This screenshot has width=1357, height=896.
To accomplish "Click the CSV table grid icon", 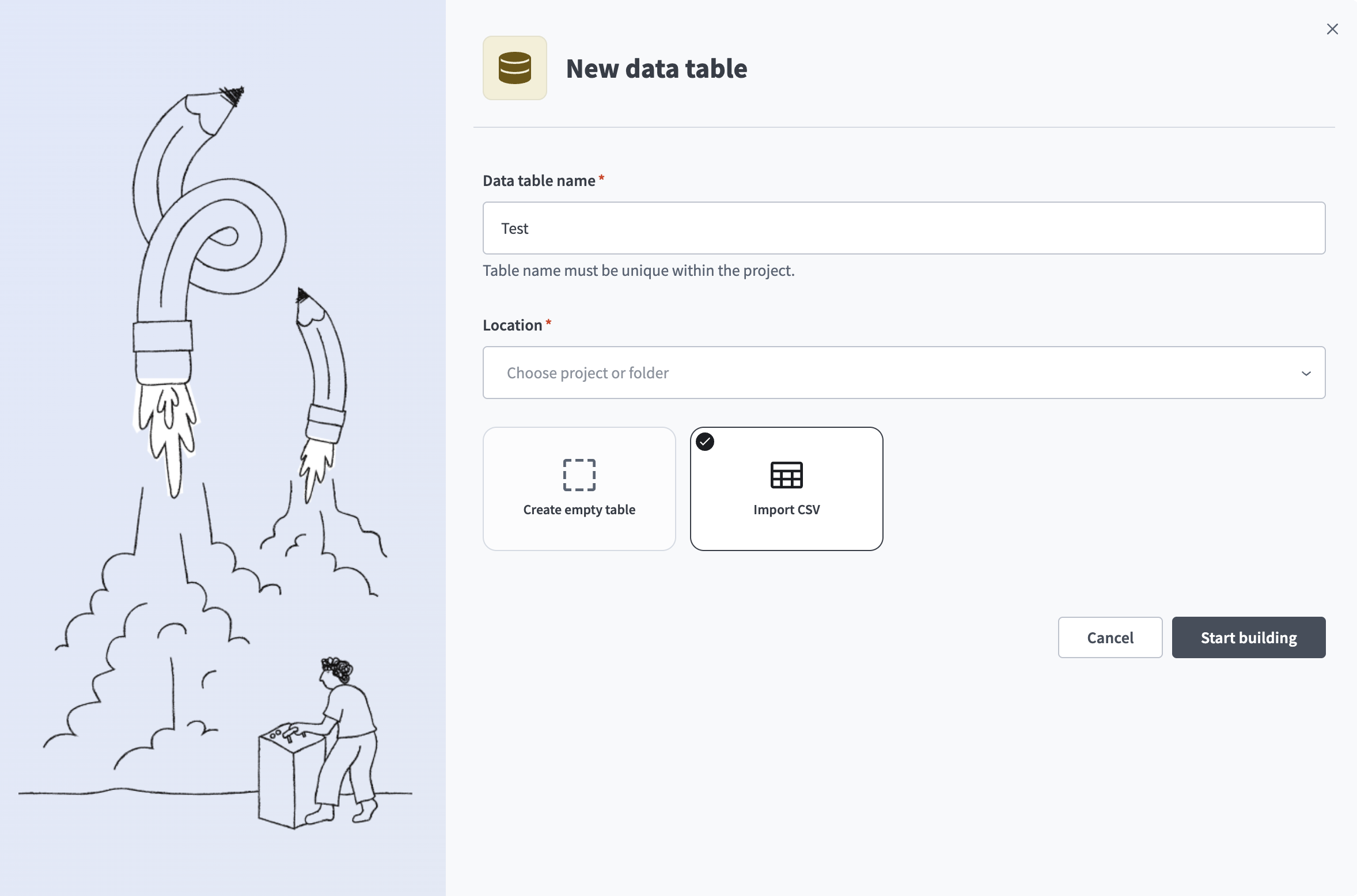I will (x=786, y=474).
